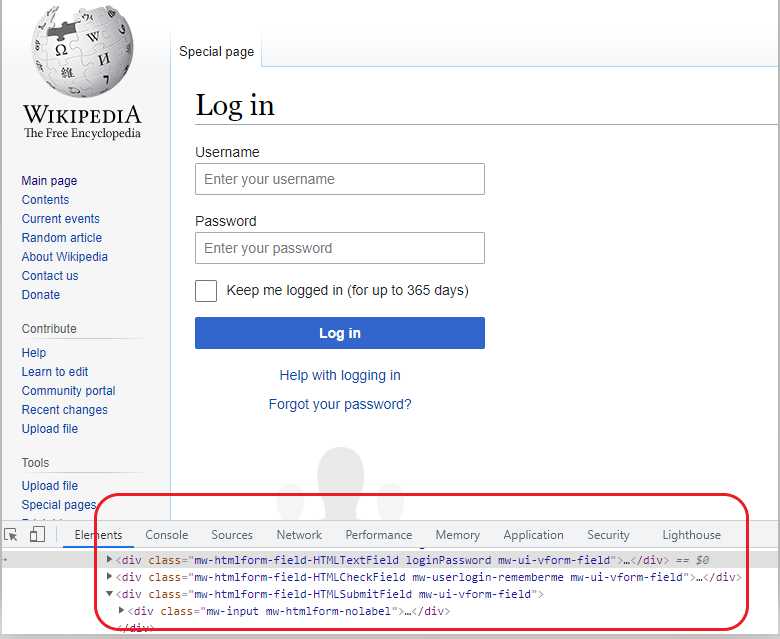
Task: Open the Sources tab
Action: tap(232, 535)
